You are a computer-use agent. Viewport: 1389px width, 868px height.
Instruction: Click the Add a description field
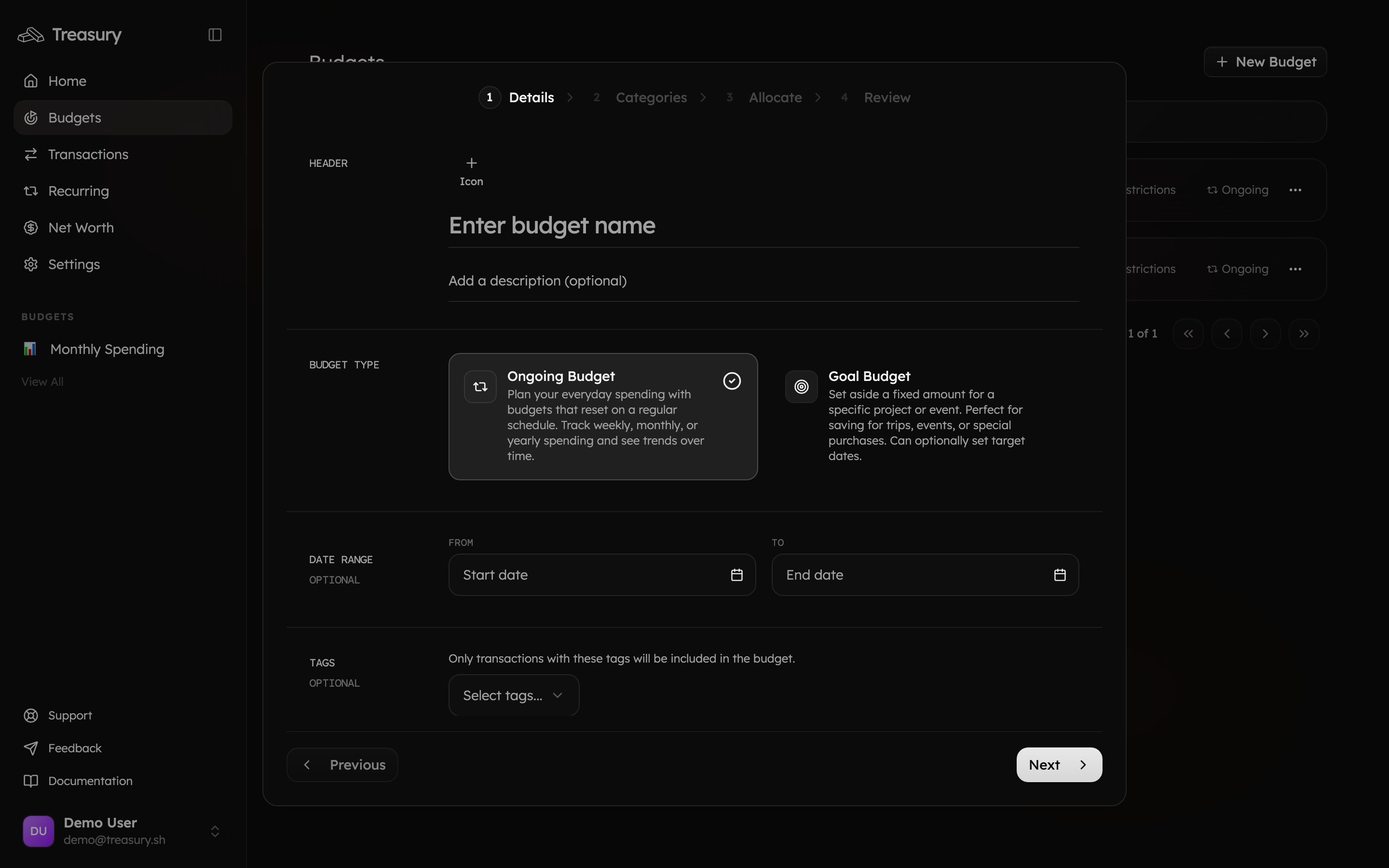click(763, 281)
